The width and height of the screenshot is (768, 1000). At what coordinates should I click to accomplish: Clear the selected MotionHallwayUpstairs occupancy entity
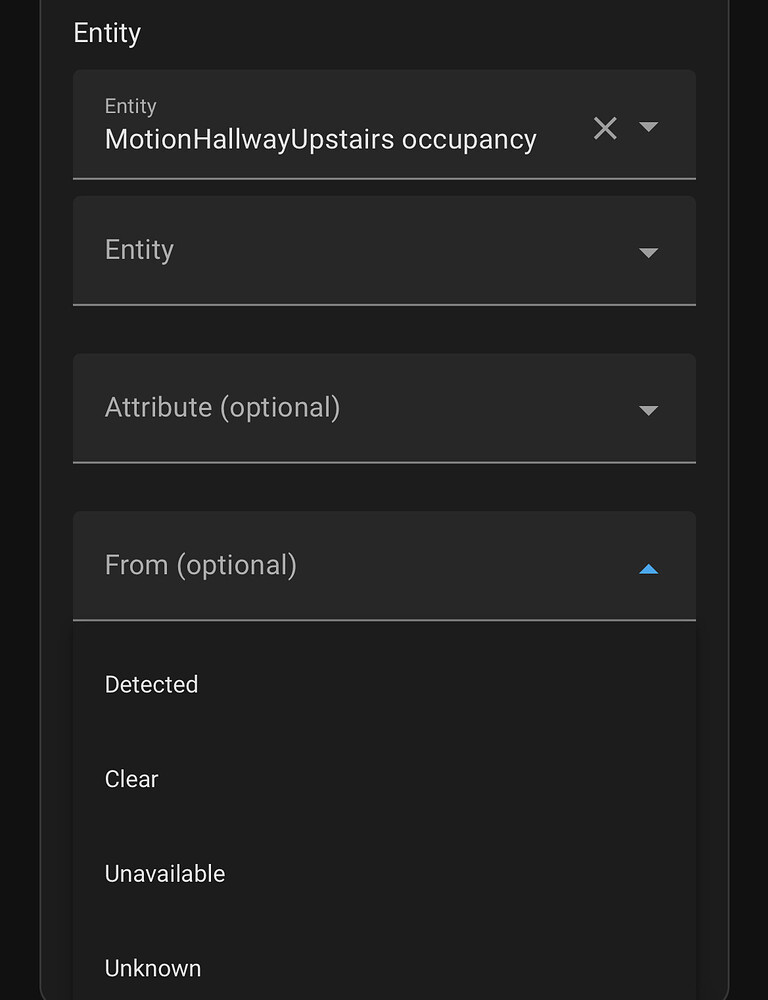pos(605,128)
